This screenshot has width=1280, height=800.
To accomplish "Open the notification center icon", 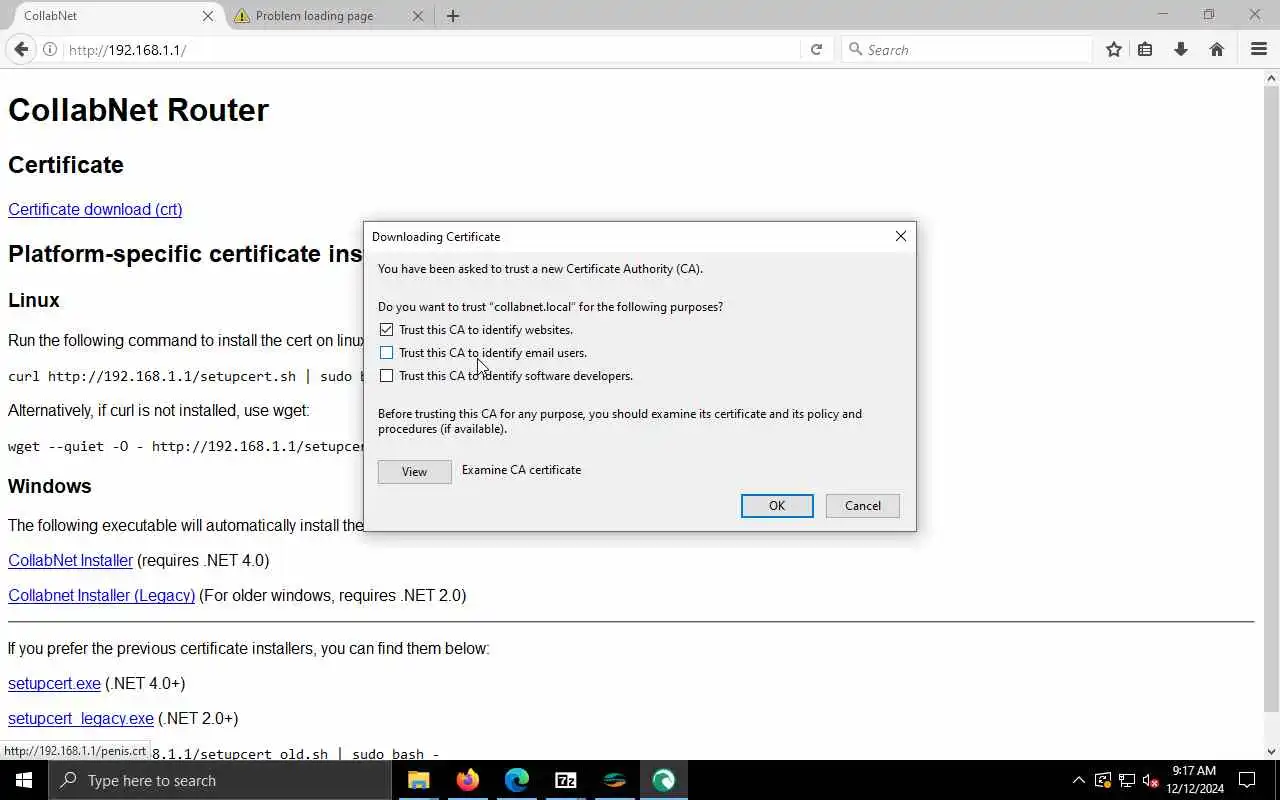I will [x=1247, y=780].
